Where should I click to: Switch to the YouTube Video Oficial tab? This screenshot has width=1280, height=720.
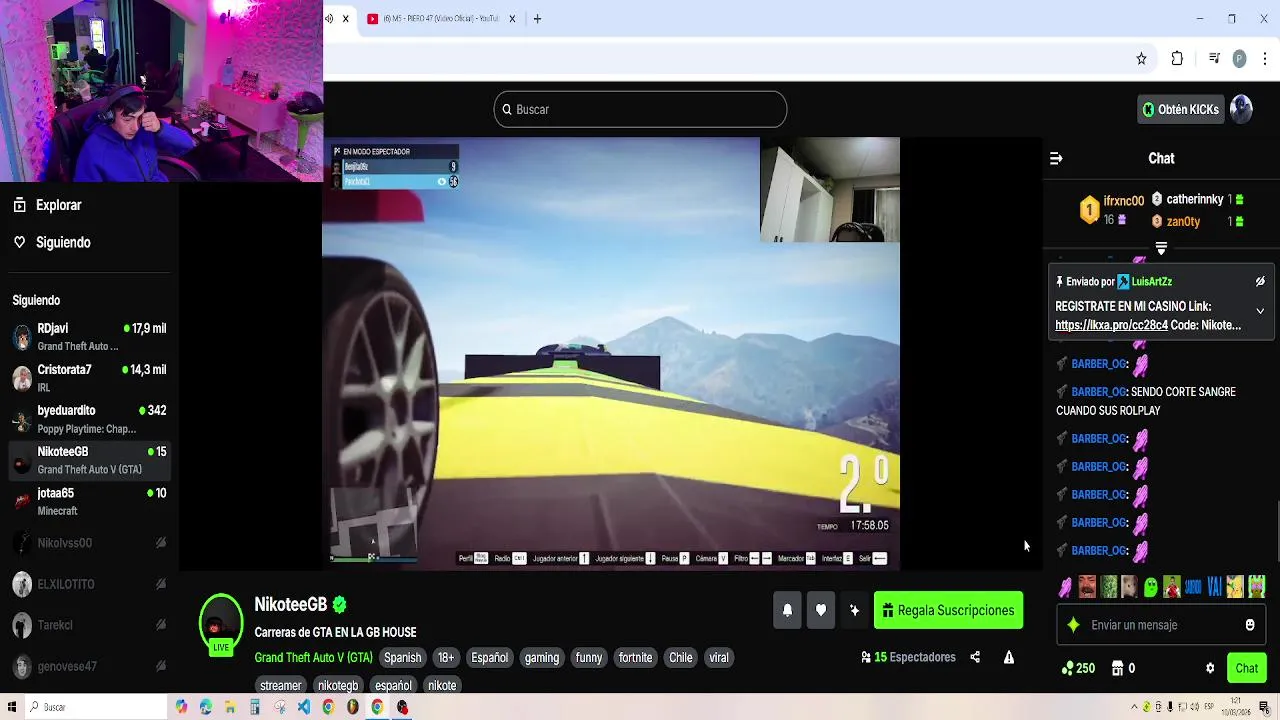441,19
